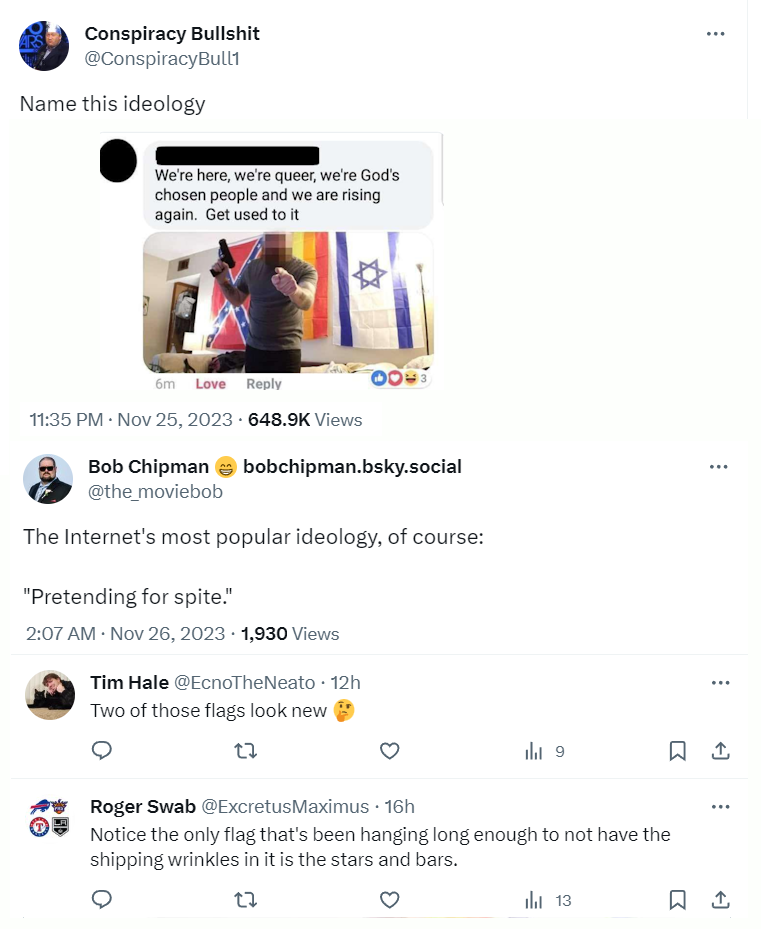
Task: Retweet Tim Hale's tweet
Action: 246,751
